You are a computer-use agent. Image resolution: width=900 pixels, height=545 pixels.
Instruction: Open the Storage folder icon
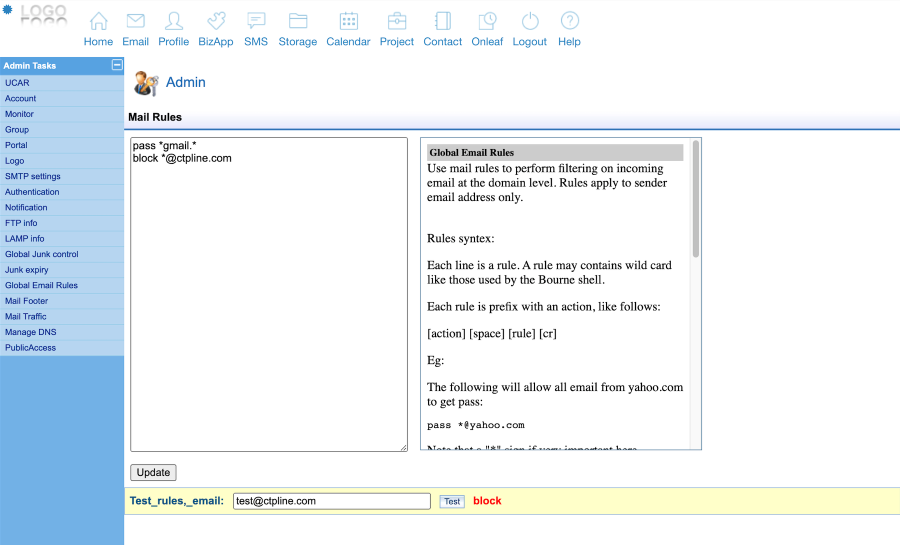tap(297, 21)
